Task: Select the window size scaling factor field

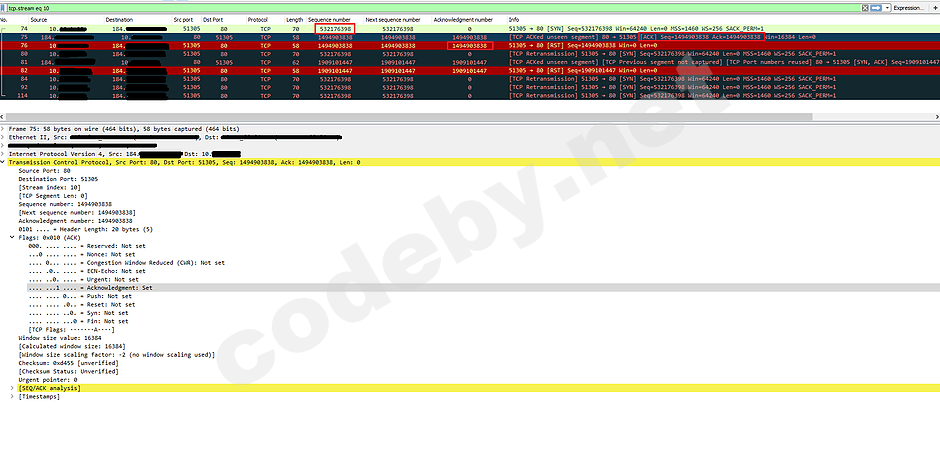Action: click(116, 355)
